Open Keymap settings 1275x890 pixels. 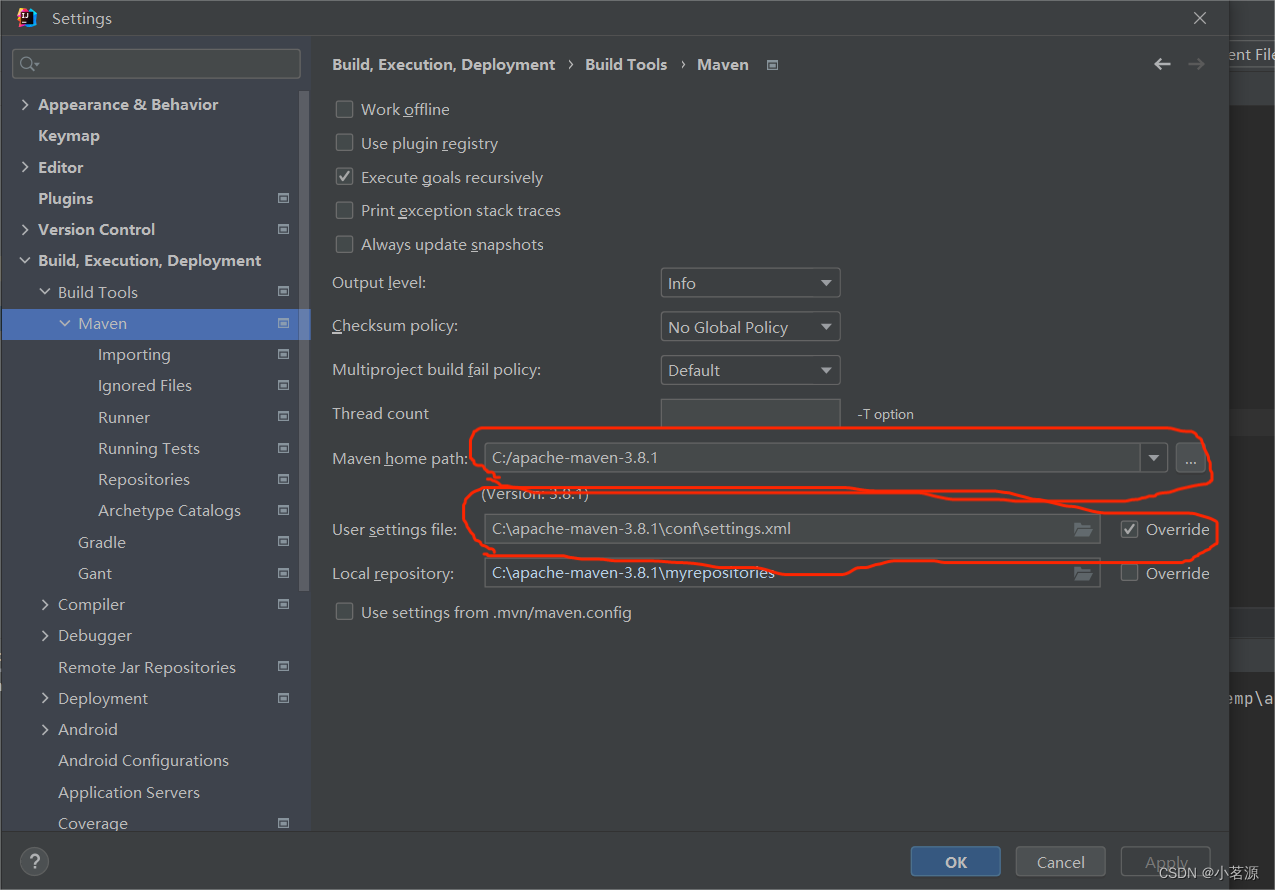click(69, 135)
